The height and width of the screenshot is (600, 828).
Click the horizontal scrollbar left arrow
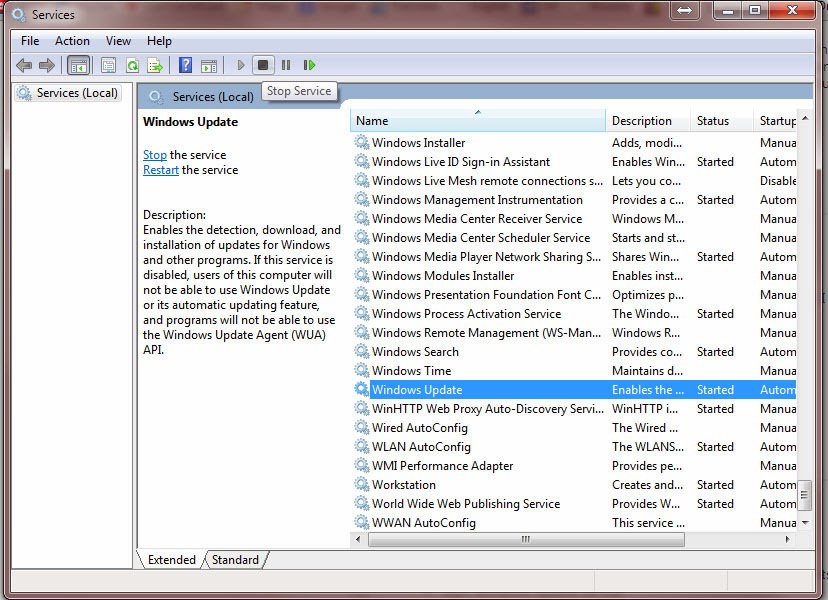[x=359, y=539]
